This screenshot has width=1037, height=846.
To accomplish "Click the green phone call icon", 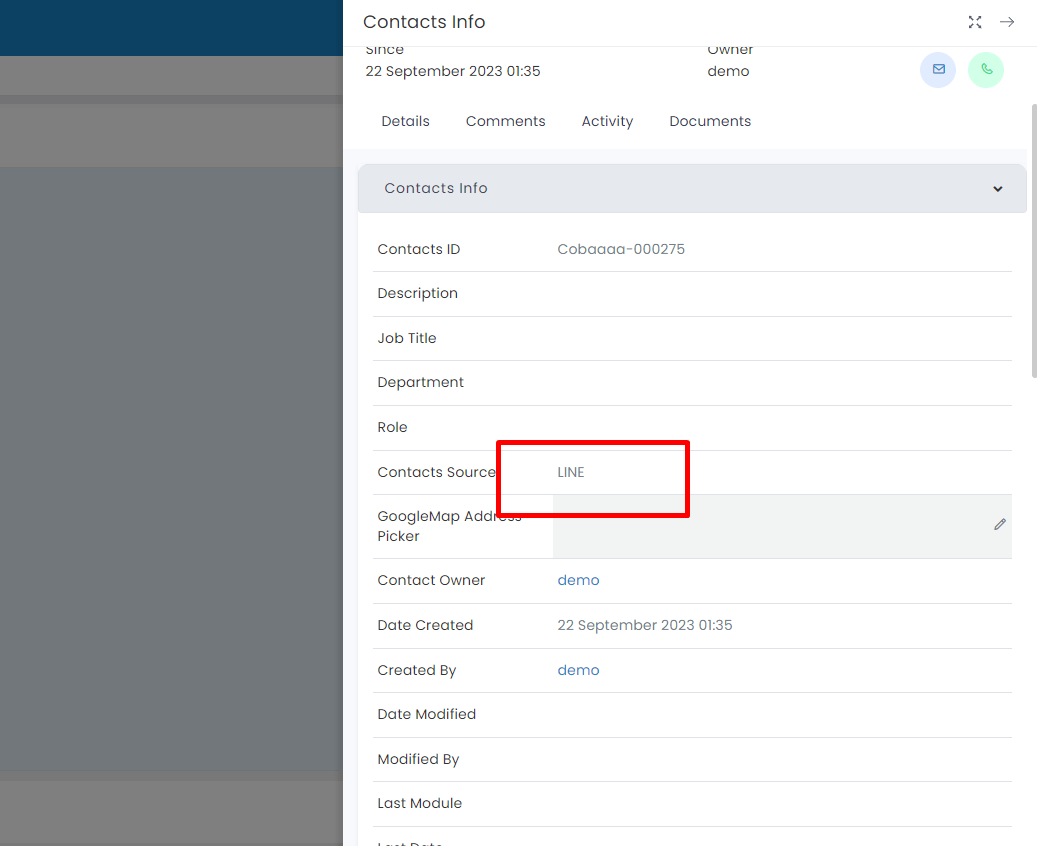I will (985, 69).
